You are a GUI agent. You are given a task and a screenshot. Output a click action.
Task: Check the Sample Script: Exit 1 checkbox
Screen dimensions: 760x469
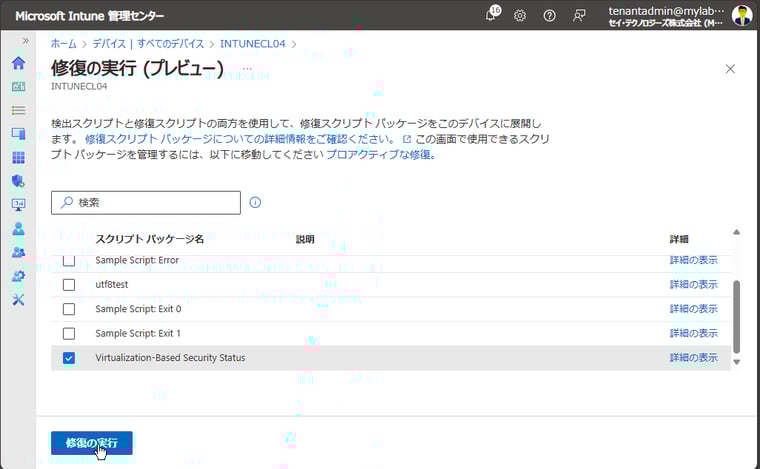click(69, 333)
